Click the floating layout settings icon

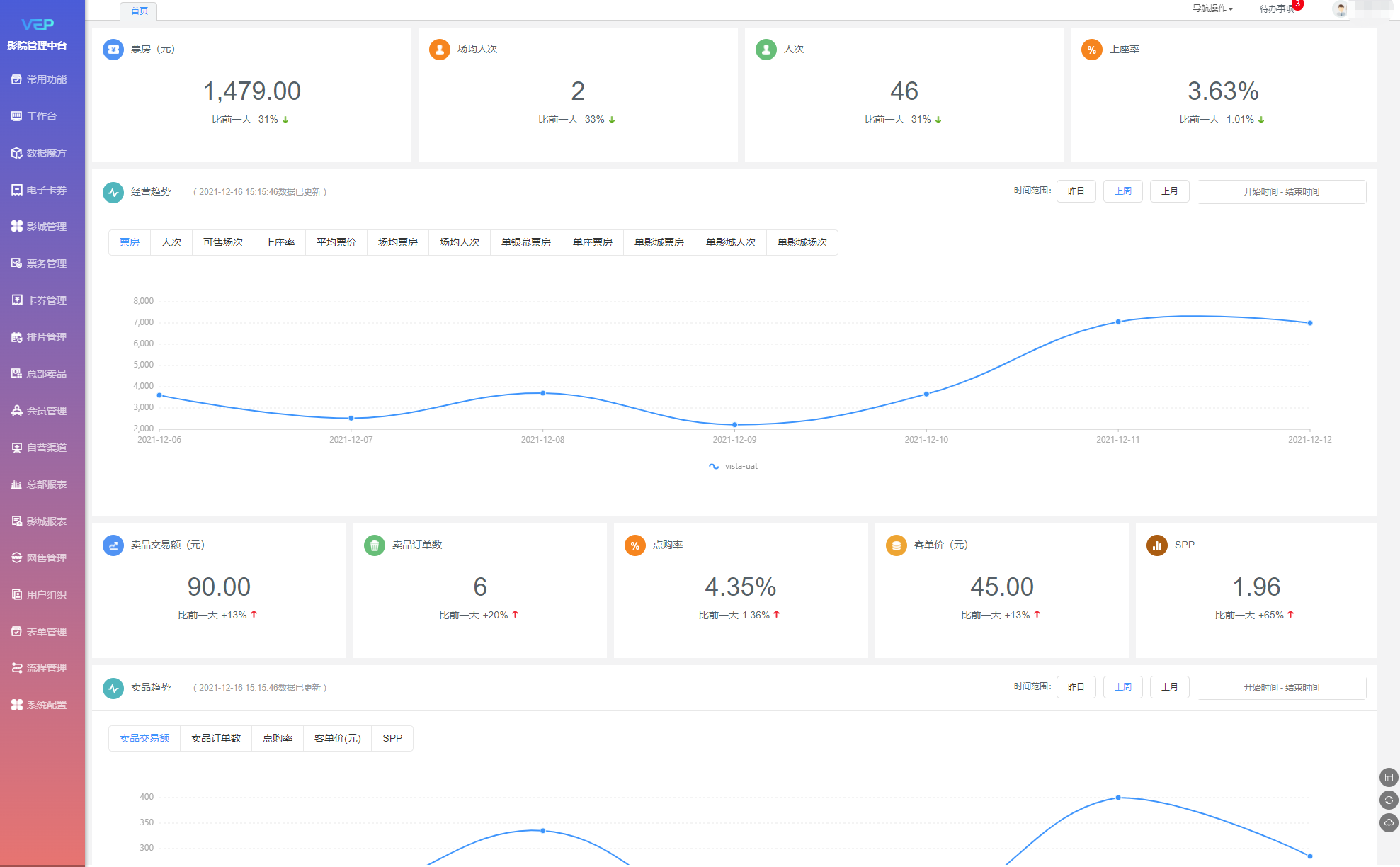coord(1389,778)
